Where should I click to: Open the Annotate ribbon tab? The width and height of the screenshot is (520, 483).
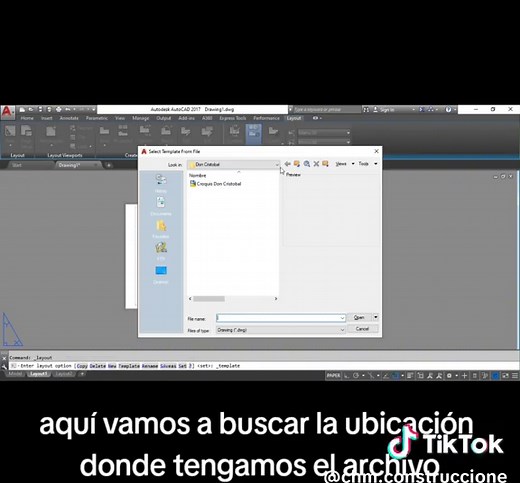pos(69,118)
